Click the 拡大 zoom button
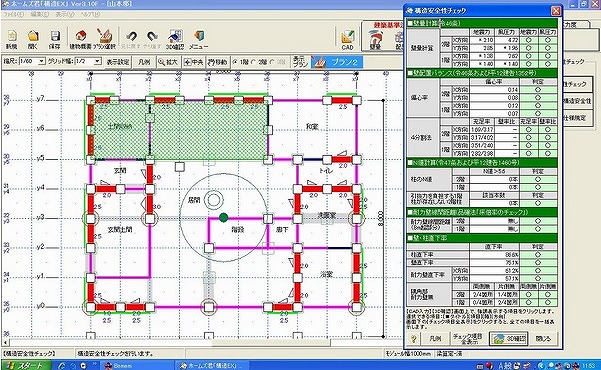This screenshot has height=370, width=601. [x=168, y=62]
